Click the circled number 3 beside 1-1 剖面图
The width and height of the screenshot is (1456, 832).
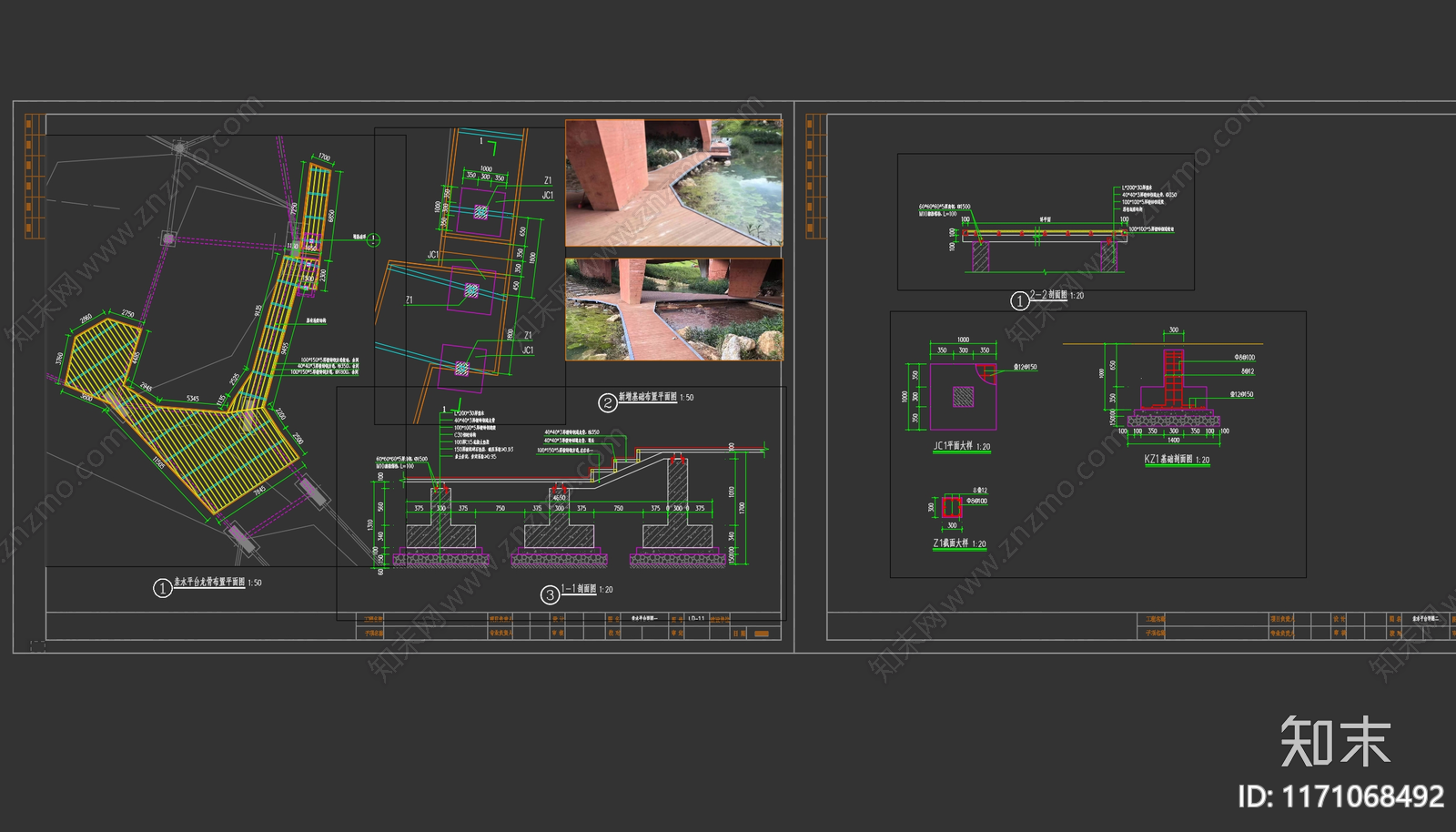coord(550,595)
